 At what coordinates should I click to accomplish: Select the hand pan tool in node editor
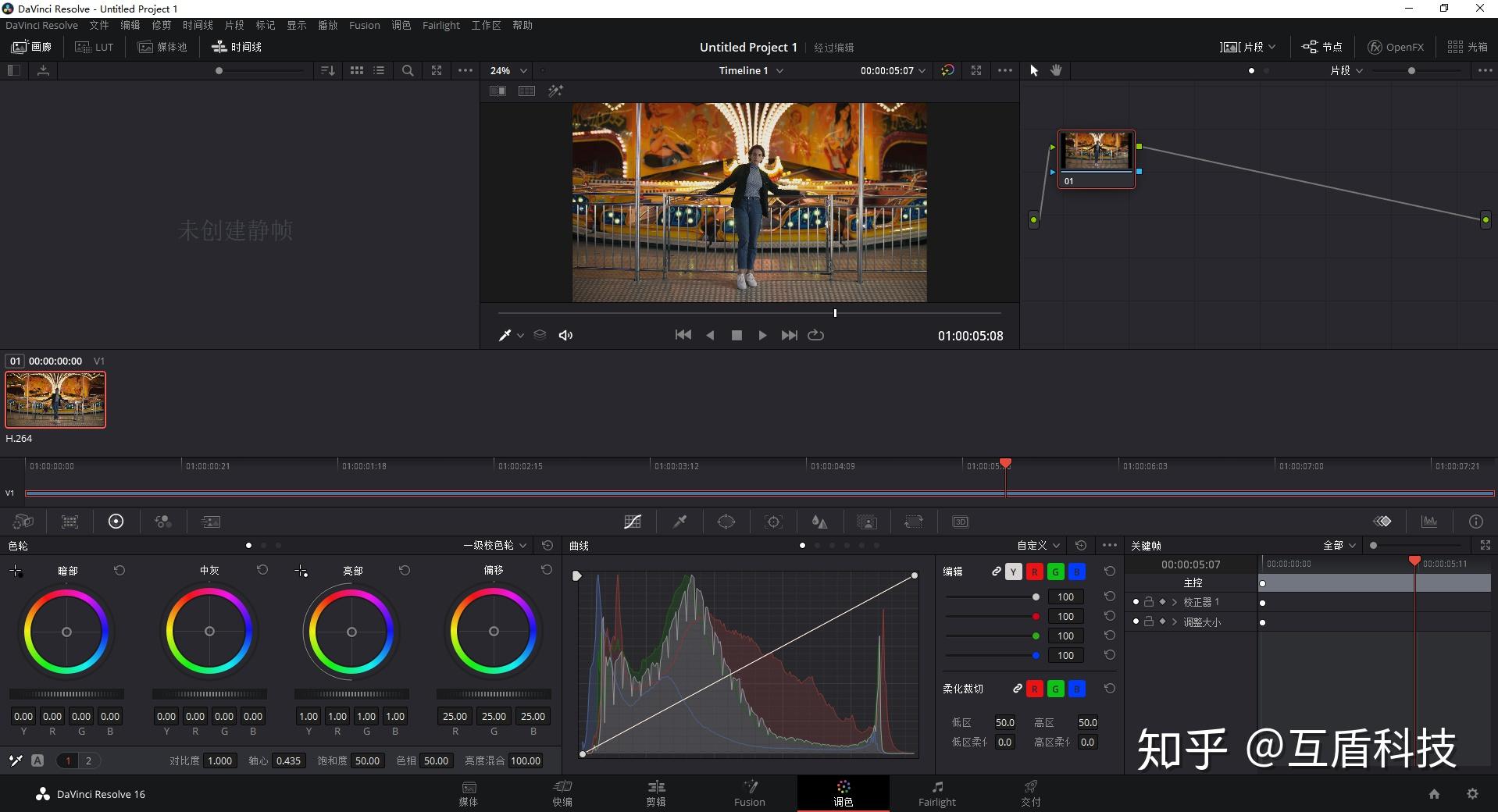pyautogui.click(x=1056, y=70)
